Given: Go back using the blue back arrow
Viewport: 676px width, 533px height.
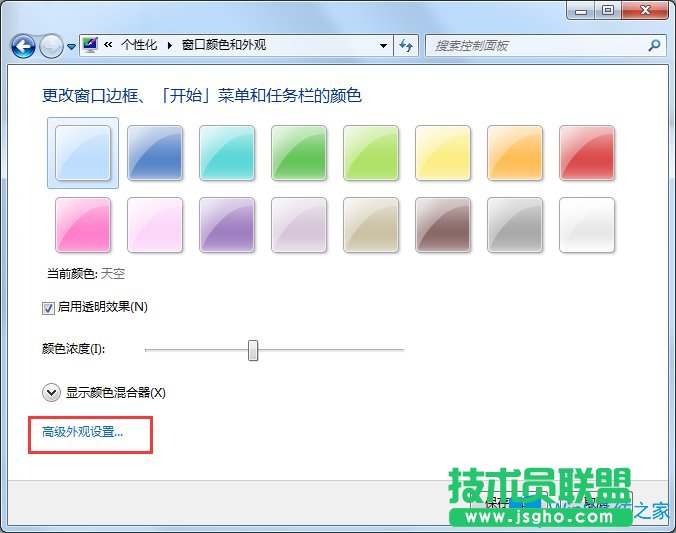Looking at the screenshot, I should click(23, 46).
